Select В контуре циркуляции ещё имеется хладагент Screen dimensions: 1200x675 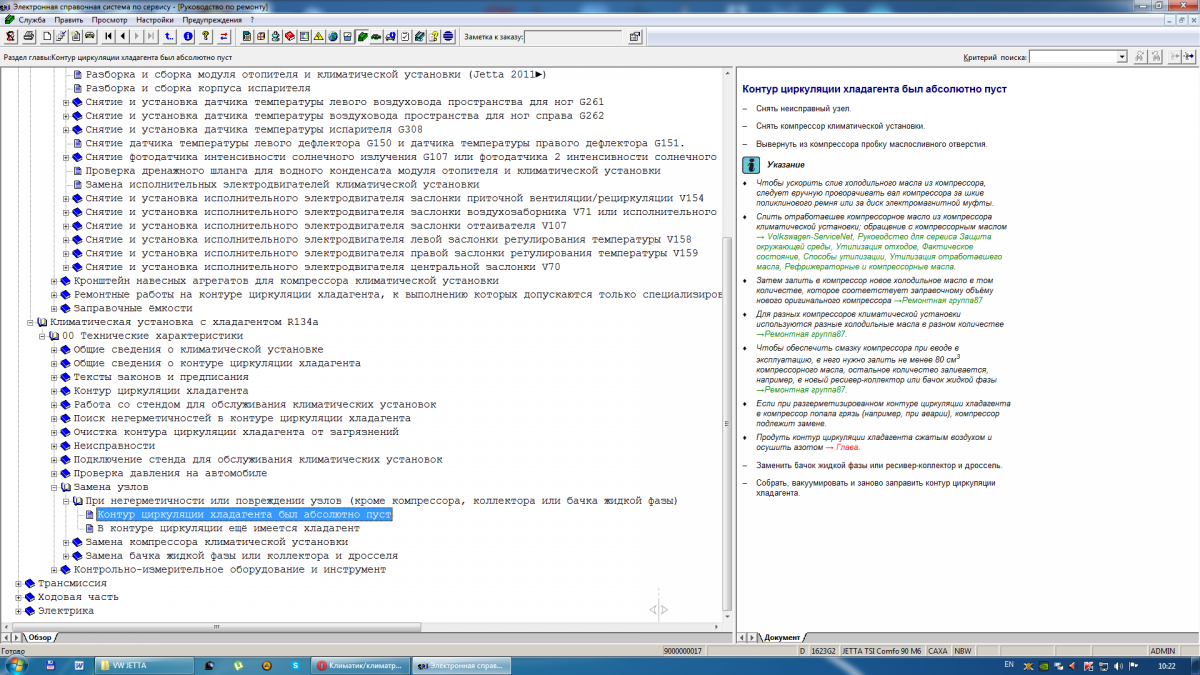(x=228, y=528)
